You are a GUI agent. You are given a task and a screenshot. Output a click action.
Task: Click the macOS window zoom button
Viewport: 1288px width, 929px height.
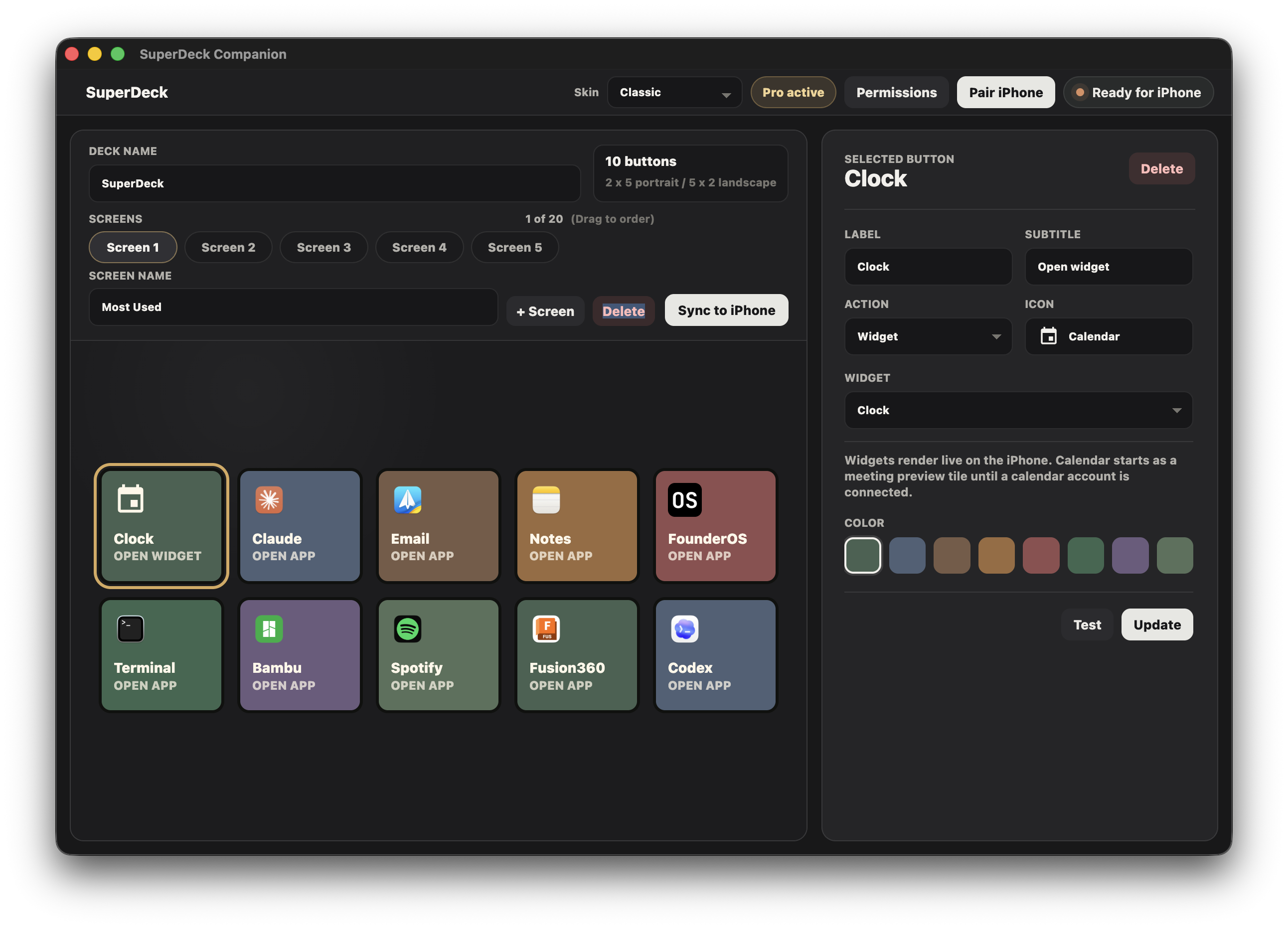pos(118,54)
